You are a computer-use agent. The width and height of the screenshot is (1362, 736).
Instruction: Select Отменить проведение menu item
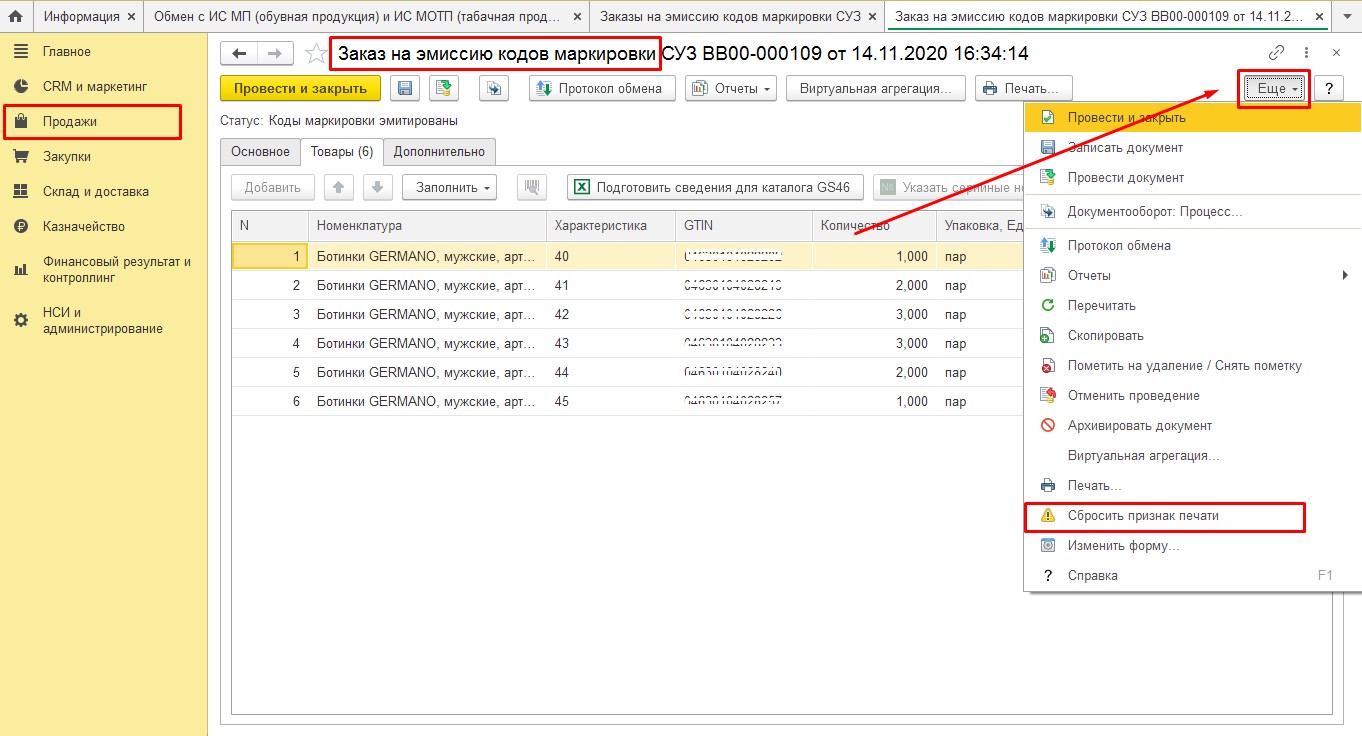pyautogui.click(x=1192, y=395)
